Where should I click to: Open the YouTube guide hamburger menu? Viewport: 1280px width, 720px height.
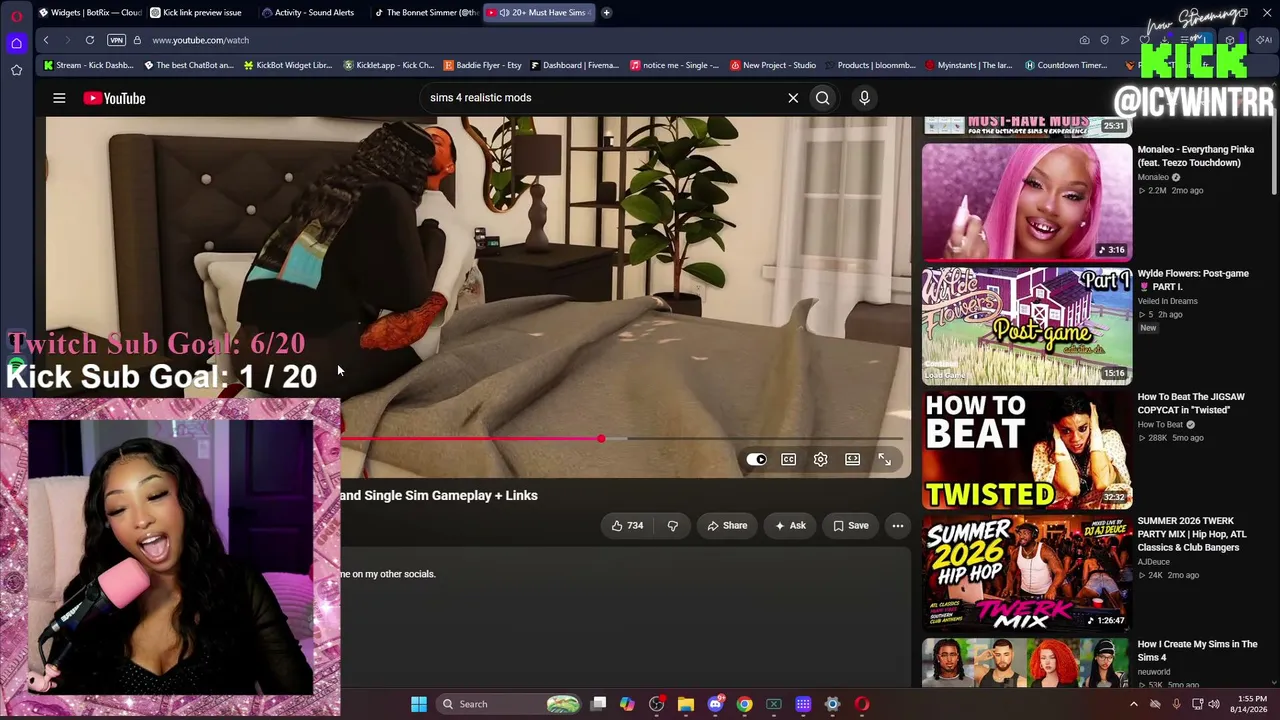[x=59, y=98]
